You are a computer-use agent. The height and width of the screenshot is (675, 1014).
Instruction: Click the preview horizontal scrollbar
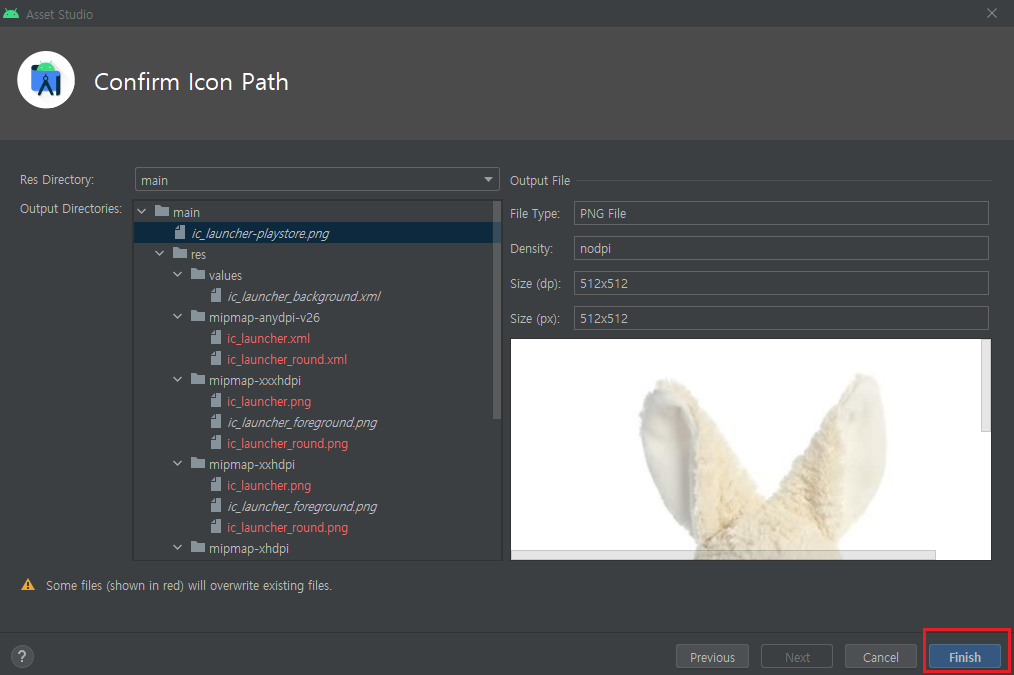pos(723,555)
